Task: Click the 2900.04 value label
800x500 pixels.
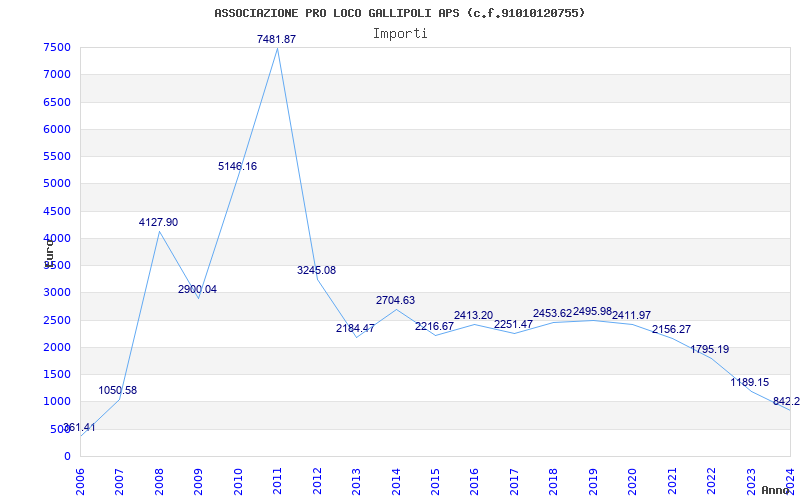Action: click(197, 289)
